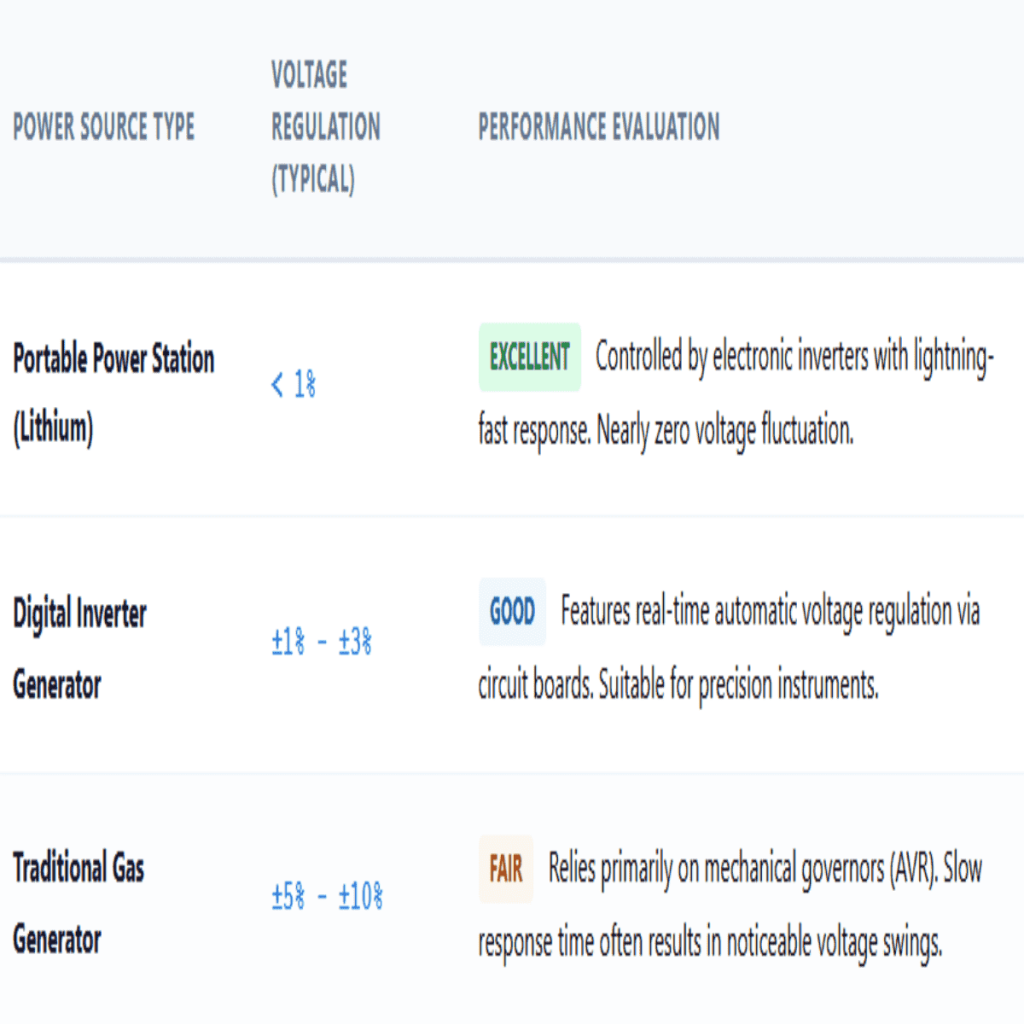Viewport: 1024px width, 1024px height.
Task: Click the < 1% voltage regulation value
Action: 293,384
